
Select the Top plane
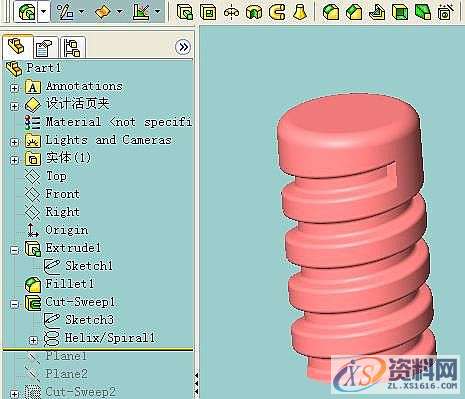coord(56,176)
